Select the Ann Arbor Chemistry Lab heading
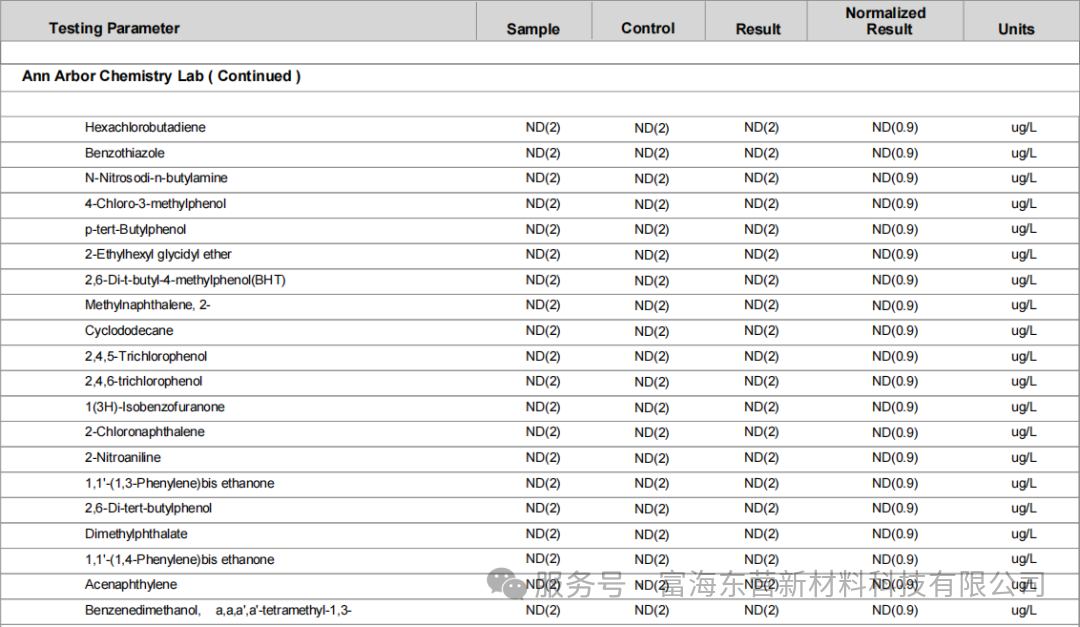Image resolution: width=1080 pixels, height=627 pixels. (161, 76)
